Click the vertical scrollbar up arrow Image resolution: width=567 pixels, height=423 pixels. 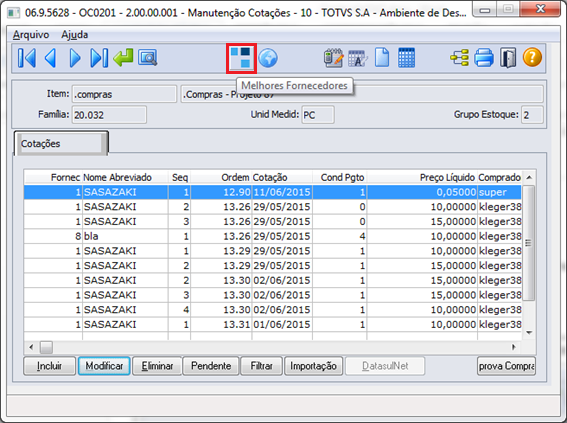(529, 177)
